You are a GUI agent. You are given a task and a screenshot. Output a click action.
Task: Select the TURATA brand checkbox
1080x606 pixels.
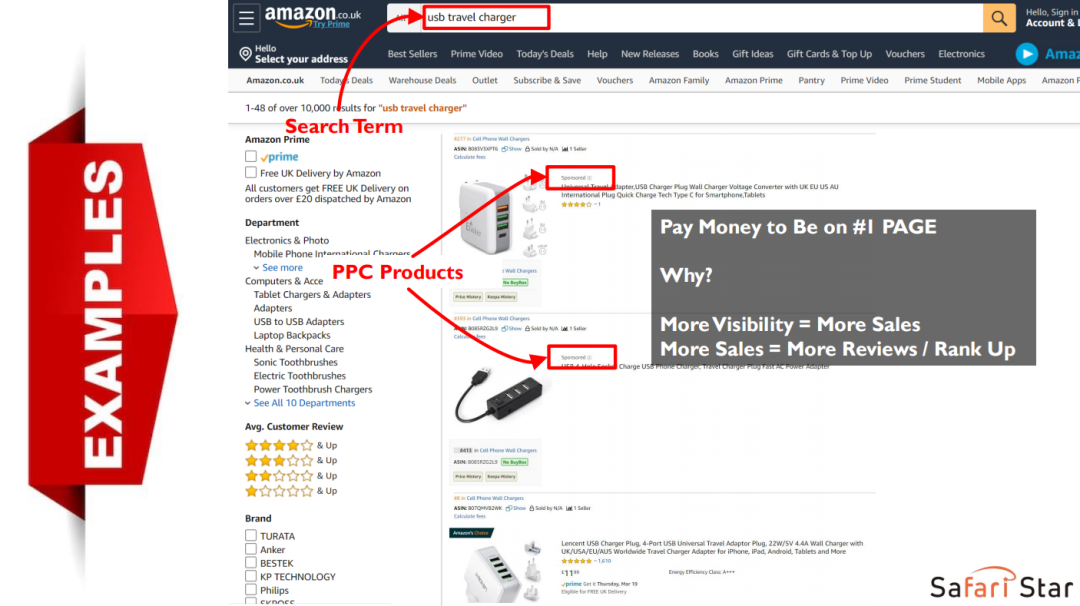click(251, 535)
